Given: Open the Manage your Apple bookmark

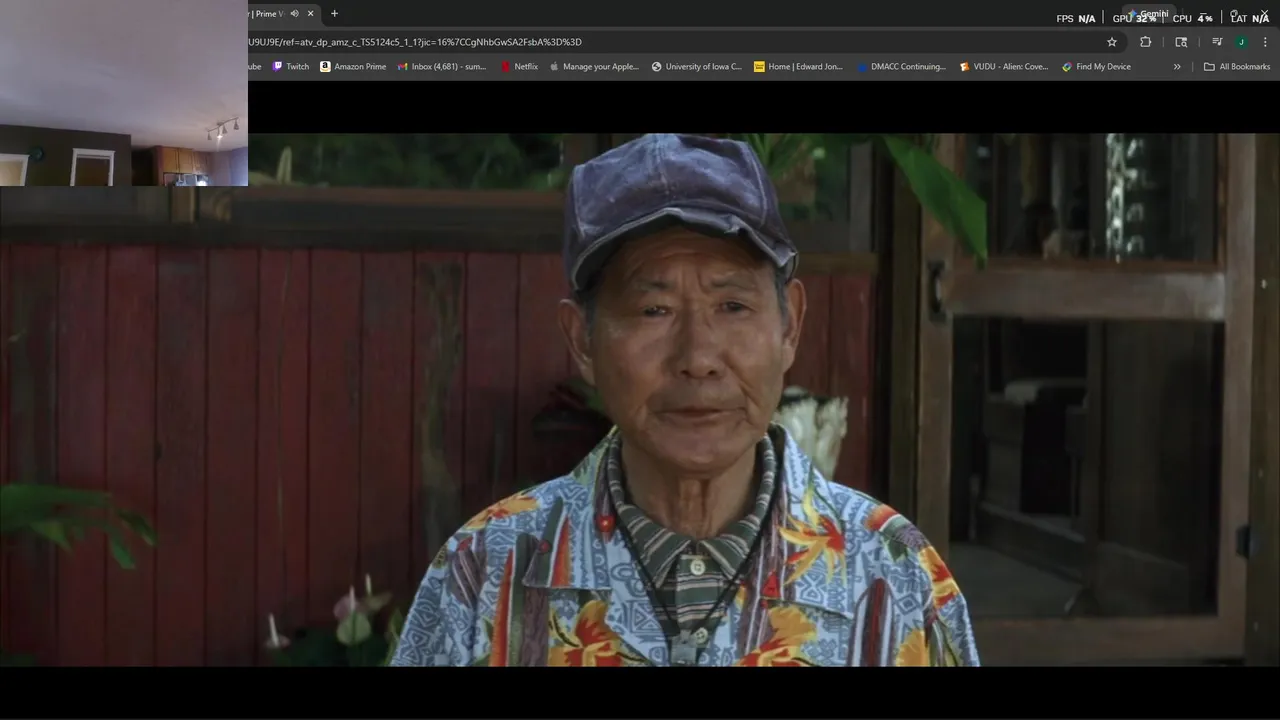Looking at the screenshot, I should [594, 67].
